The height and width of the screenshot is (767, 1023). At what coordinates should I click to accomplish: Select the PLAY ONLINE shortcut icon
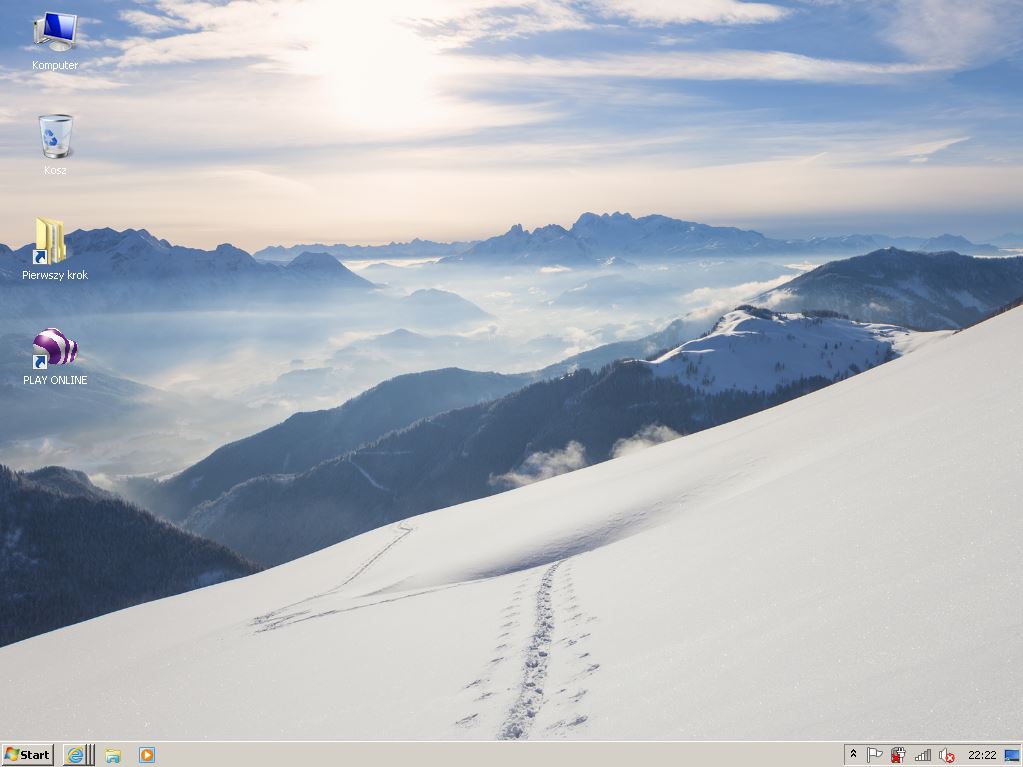point(55,355)
